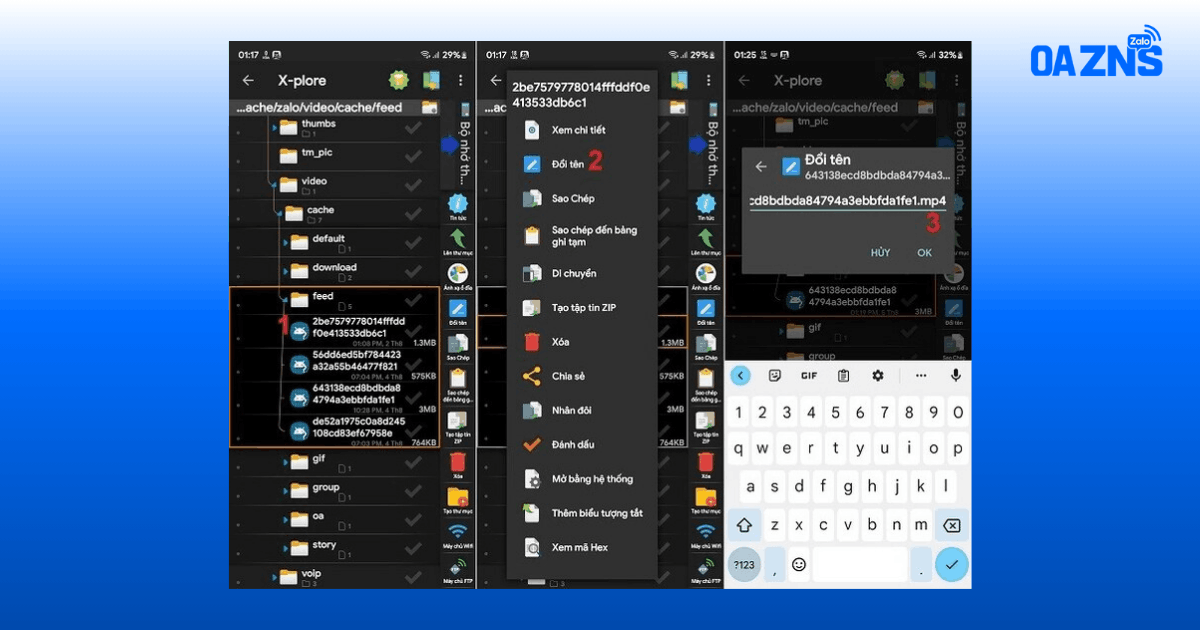Image resolution: width=1200 pixels, height=630 pixels.
Task: Expand the group folder in left screenshot
Action: click(x=286, y=490)
